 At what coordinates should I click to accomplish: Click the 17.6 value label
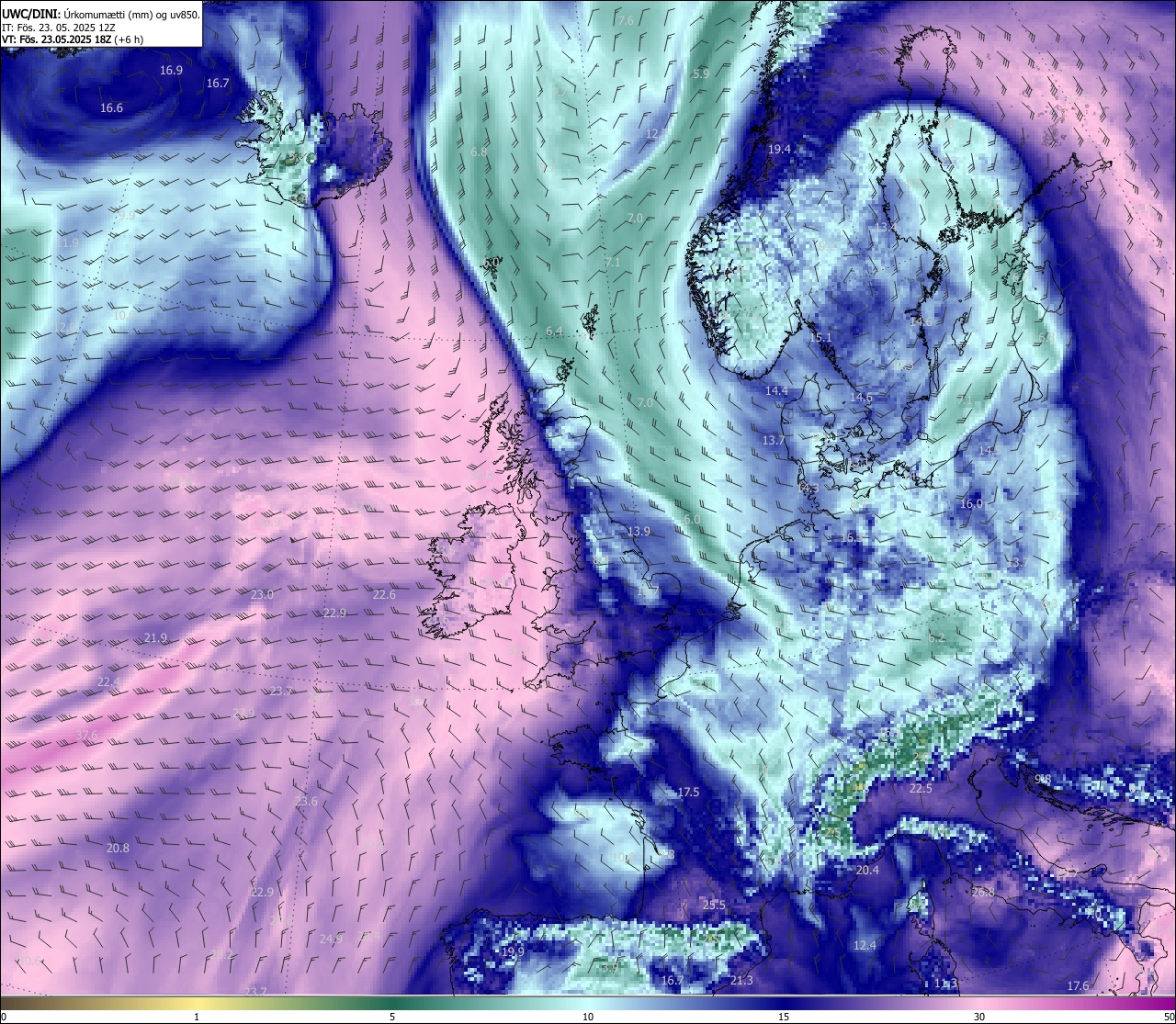tap(1078, 985)
